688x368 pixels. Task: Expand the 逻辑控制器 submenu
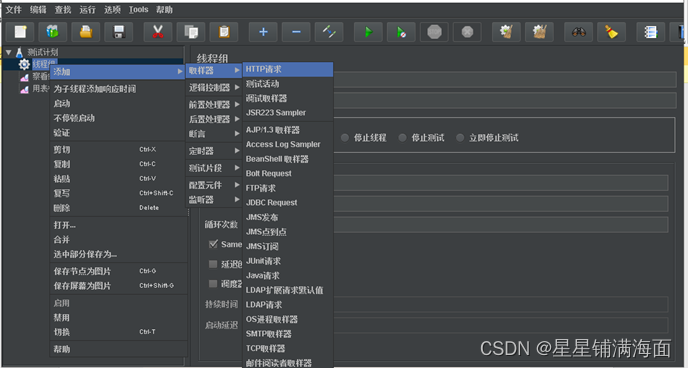pos(214,88)
